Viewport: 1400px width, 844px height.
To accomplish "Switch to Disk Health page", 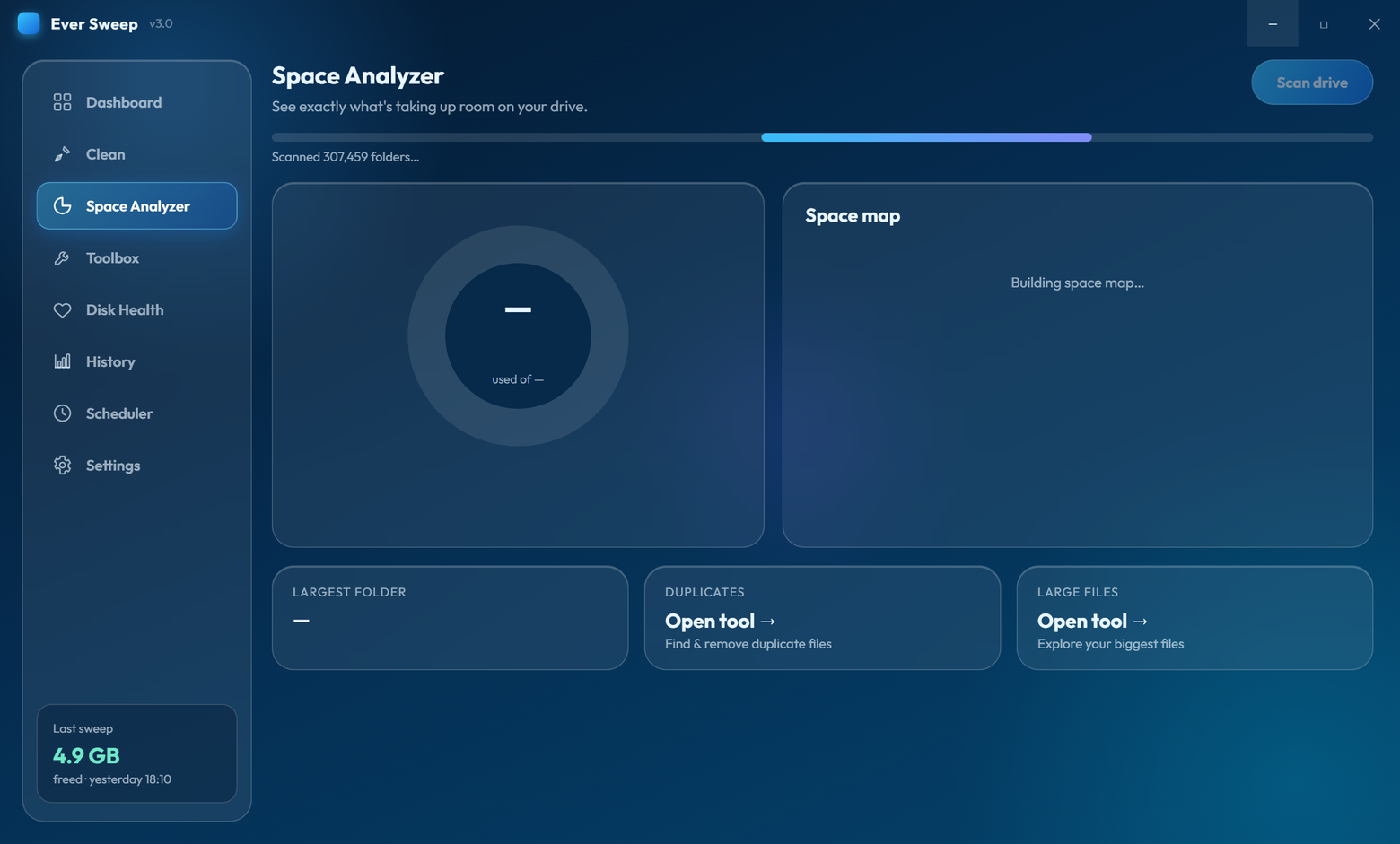I will pyautogui.click(x=136, y=310).
